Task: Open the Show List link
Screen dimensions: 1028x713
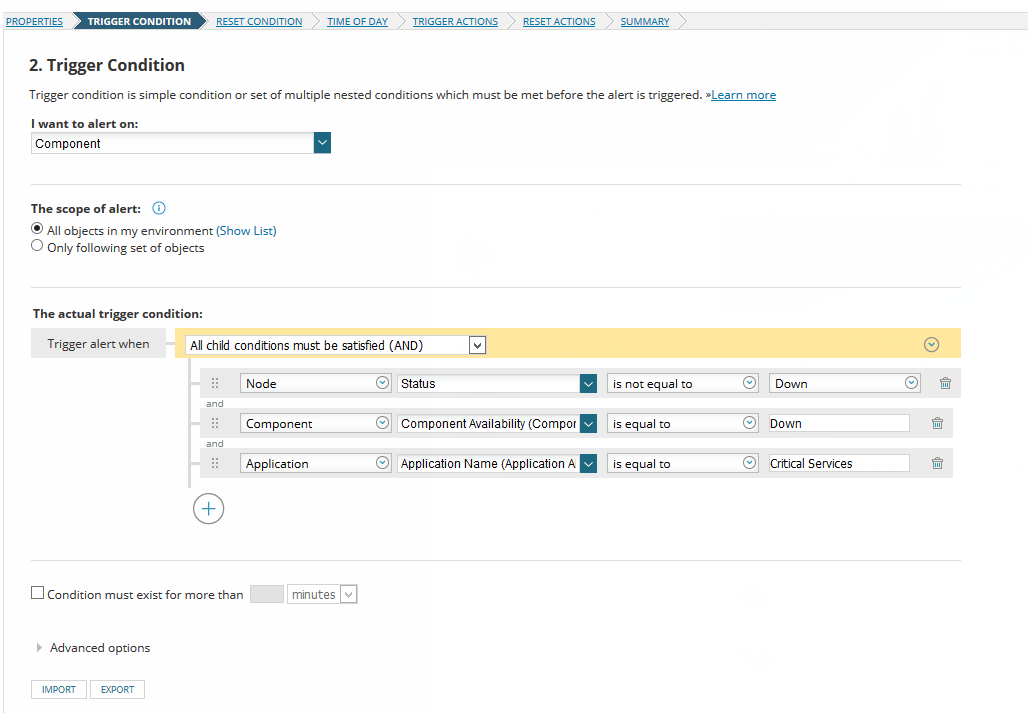Action: click(x=246, y=231)
